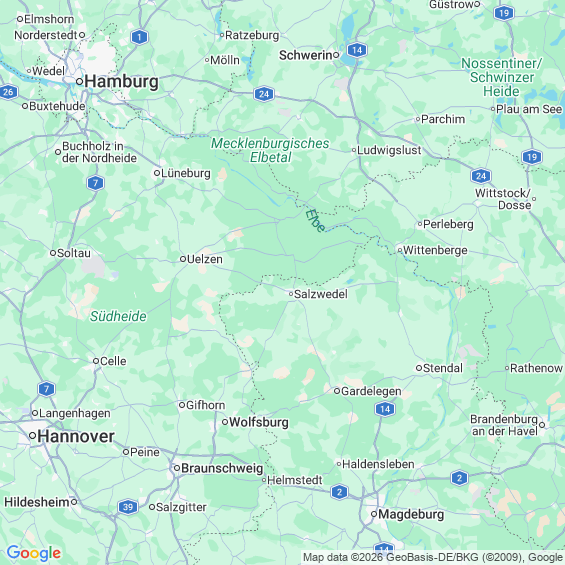Click the Salzwedel town label
The image size is (565, 565).
click(x=321, y=294)
